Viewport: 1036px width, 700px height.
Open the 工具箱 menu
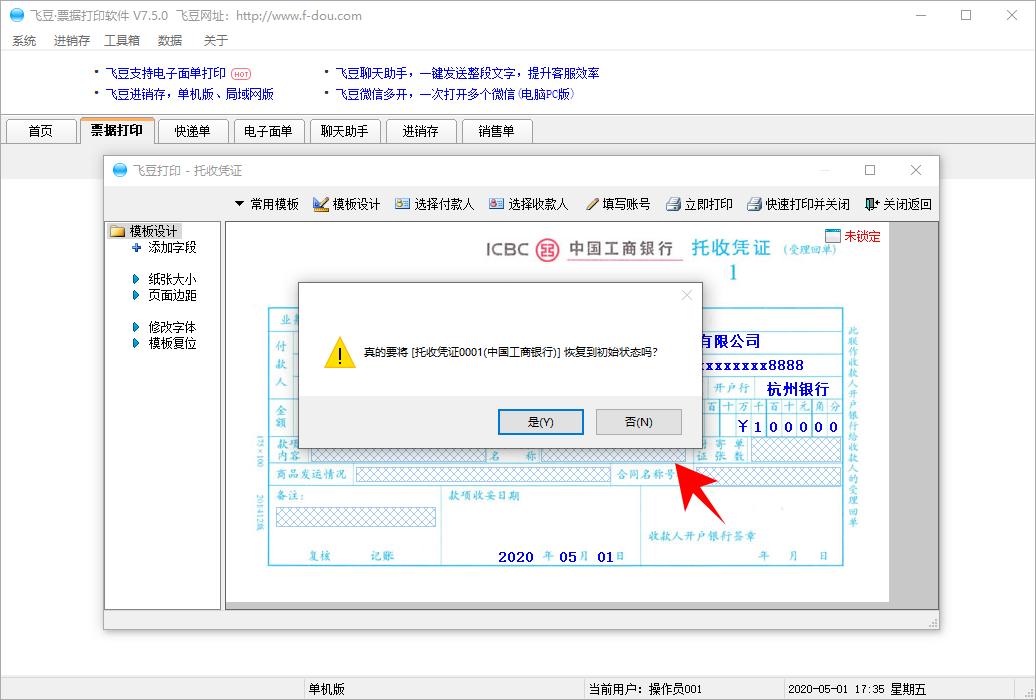(x=122, y=40)
